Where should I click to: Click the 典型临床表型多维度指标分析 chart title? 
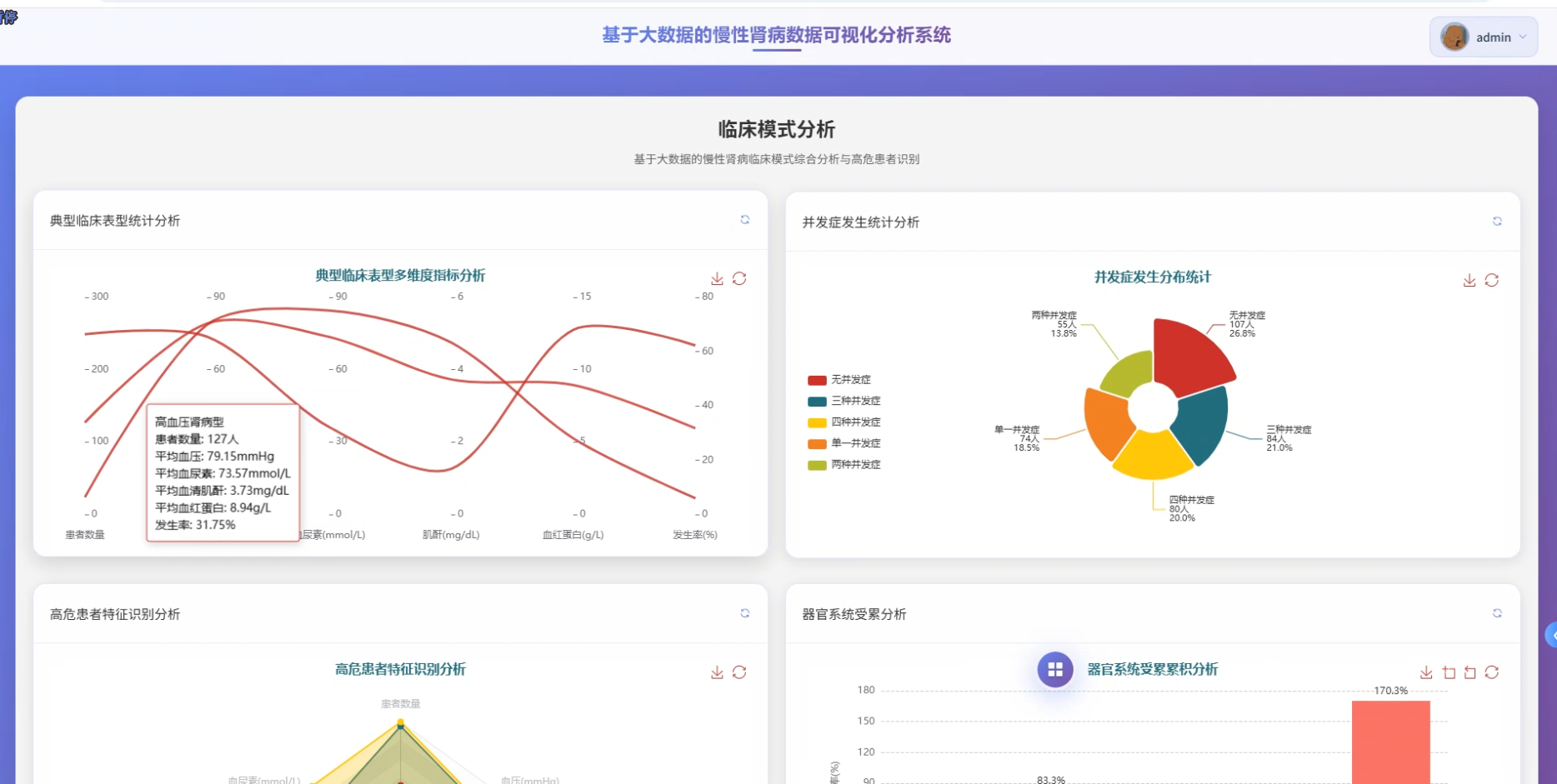[x=400, y=276]
